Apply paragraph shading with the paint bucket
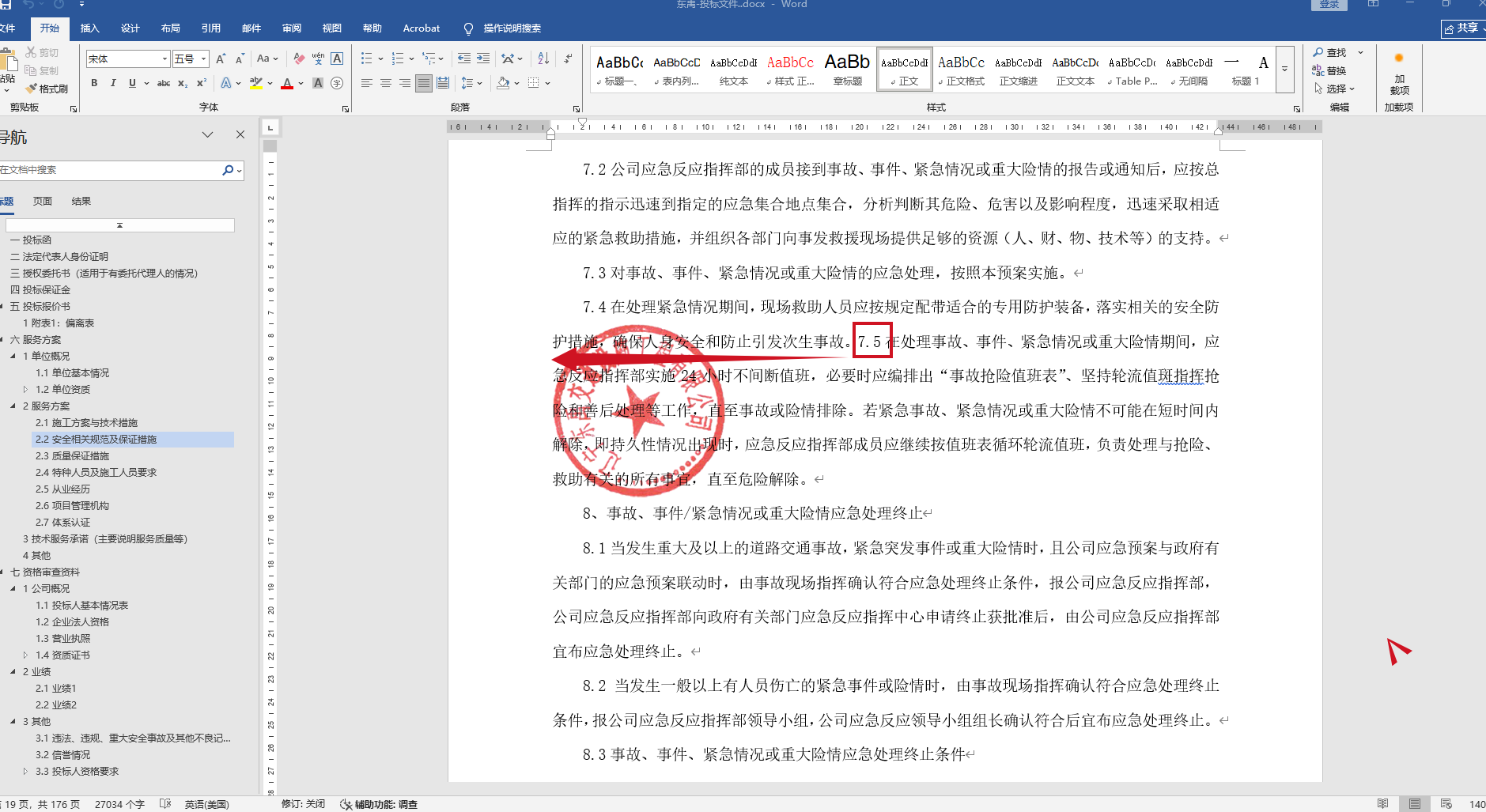The image size is (1486, 812). click(x=503, y=83)
